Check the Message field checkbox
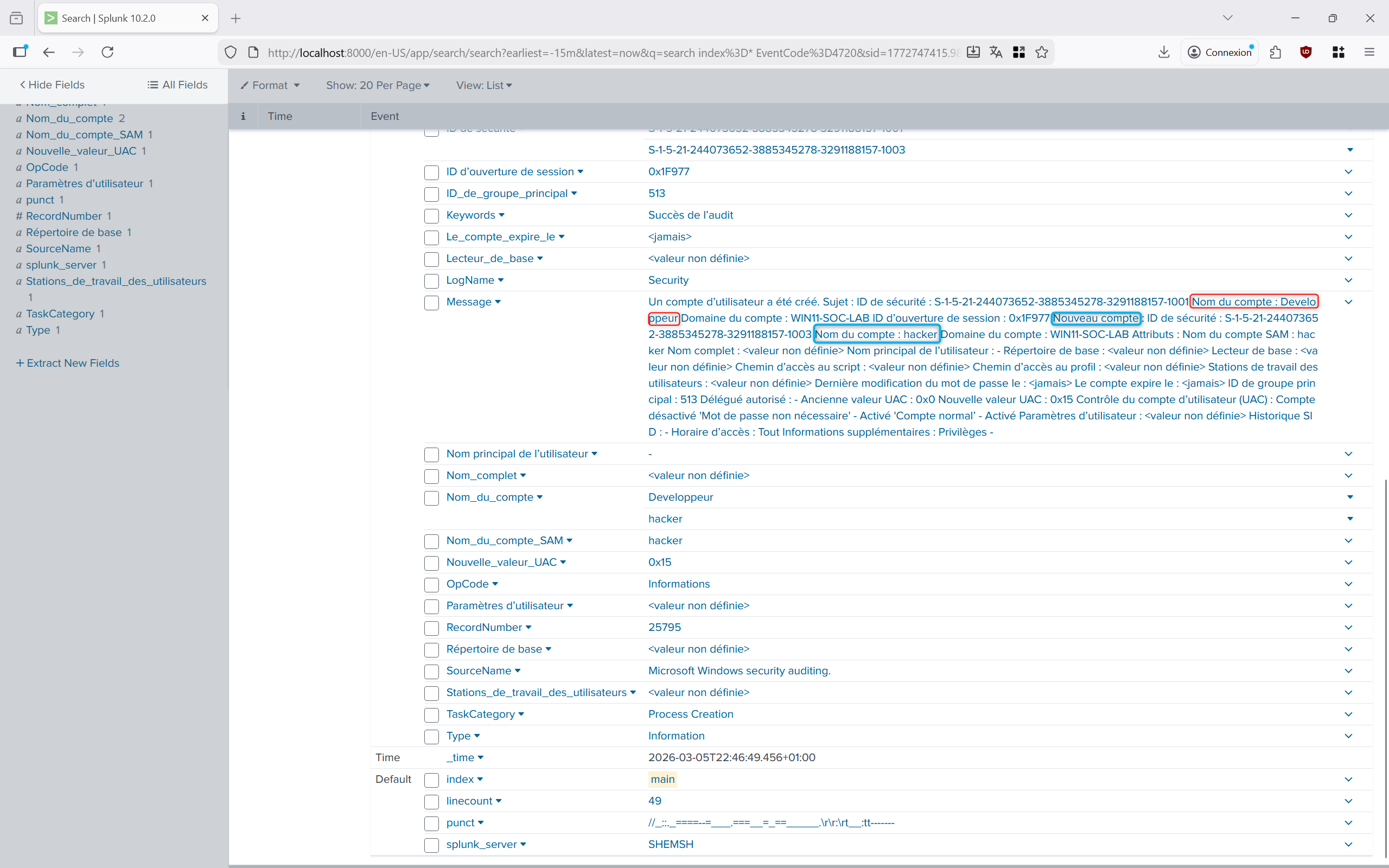The width and height of the screenshot is (1389, 868). (432, 303)
